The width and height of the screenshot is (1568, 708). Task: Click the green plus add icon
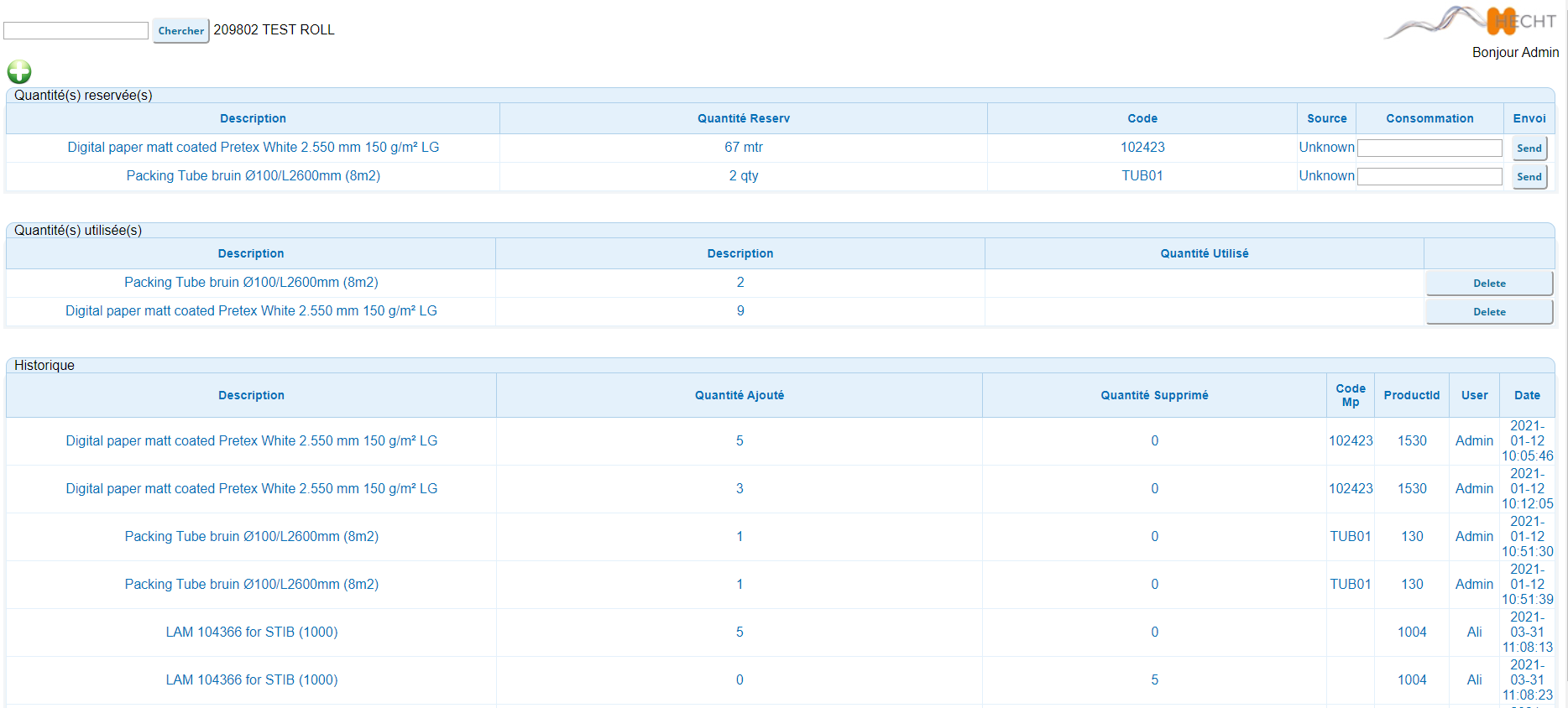point(19,72)
